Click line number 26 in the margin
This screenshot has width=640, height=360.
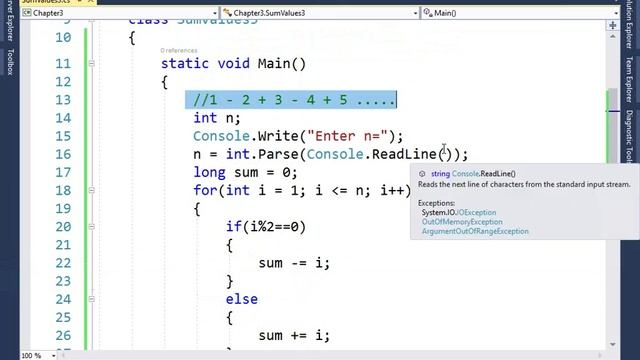pos(63,336)
